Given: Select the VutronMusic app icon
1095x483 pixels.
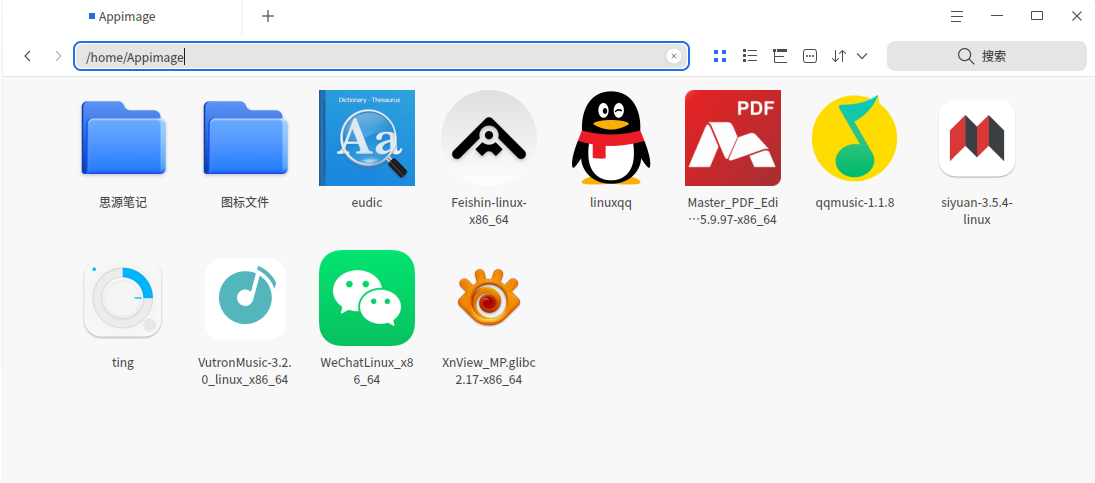Looking at the screenshot, I should pyautogui.click(x=245, y=299).
